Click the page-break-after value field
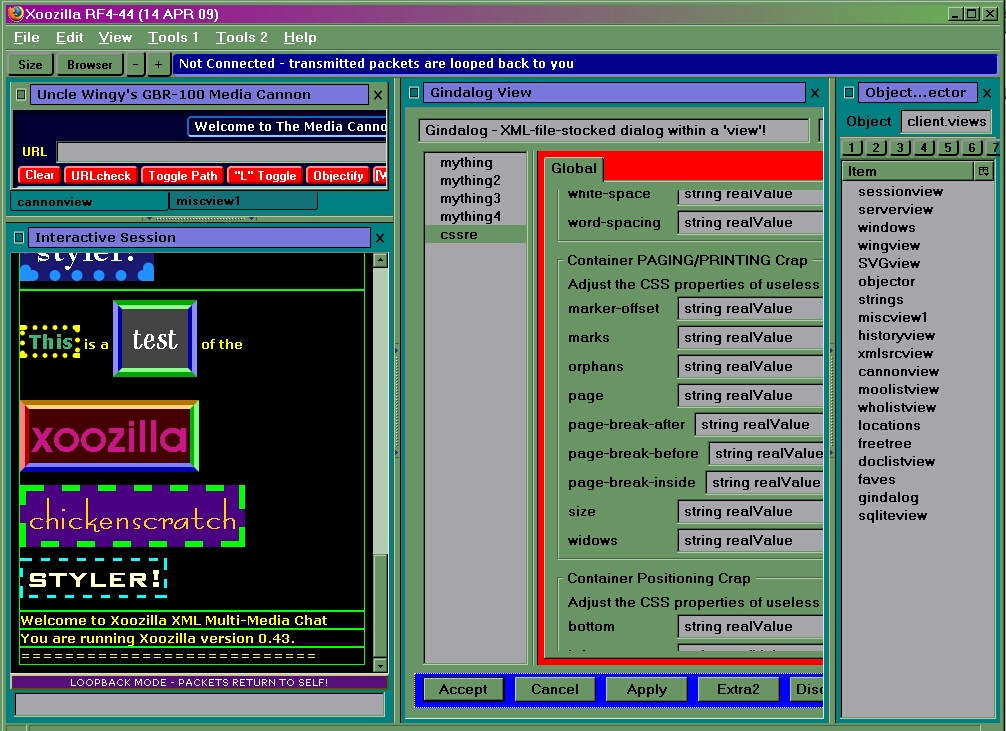1006x731 pixels. 759,424
